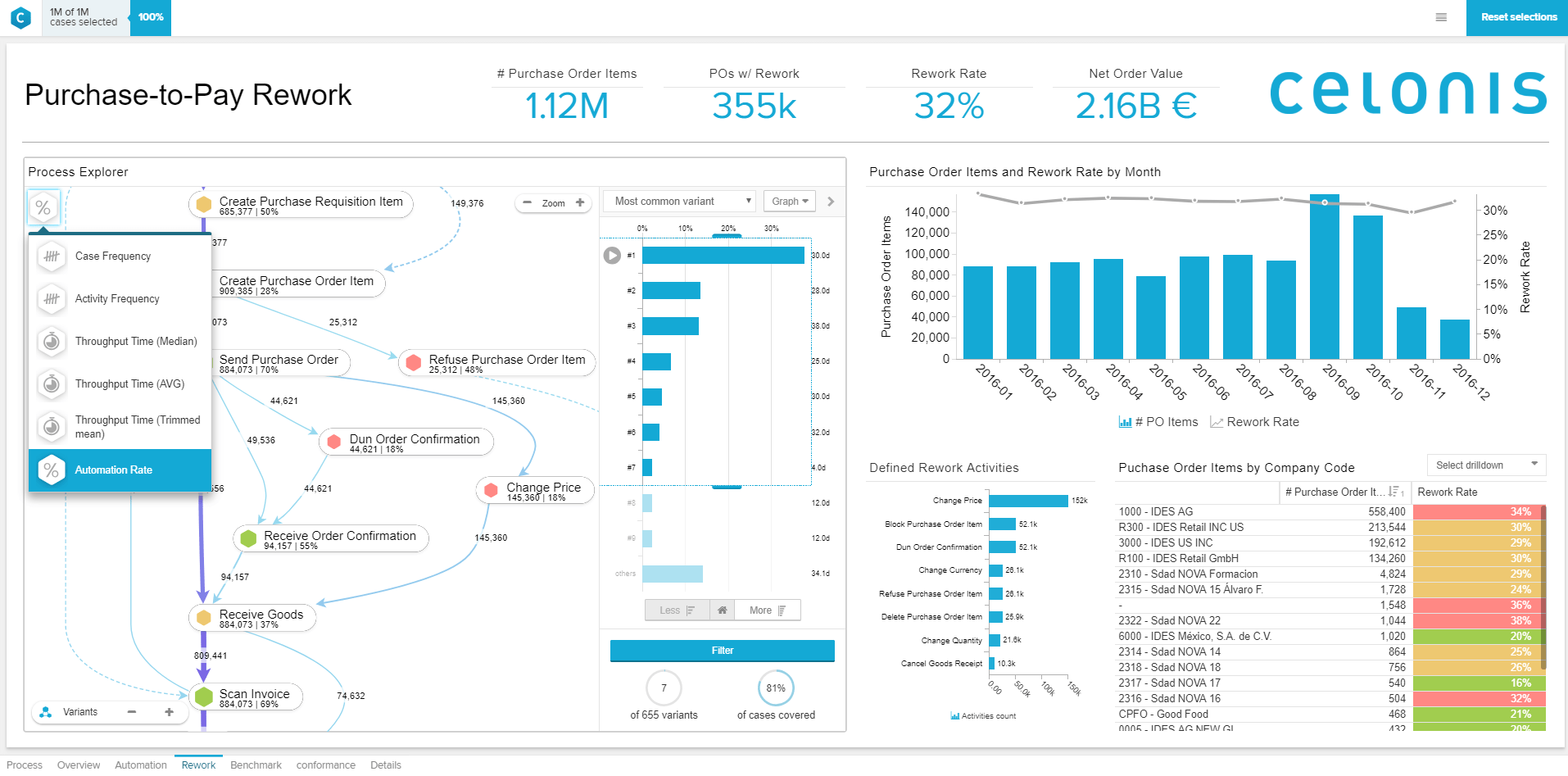The width and height of the screenshot is (1568, 776).
Task: Switch to the Automation tab
Action: point(141,765)
